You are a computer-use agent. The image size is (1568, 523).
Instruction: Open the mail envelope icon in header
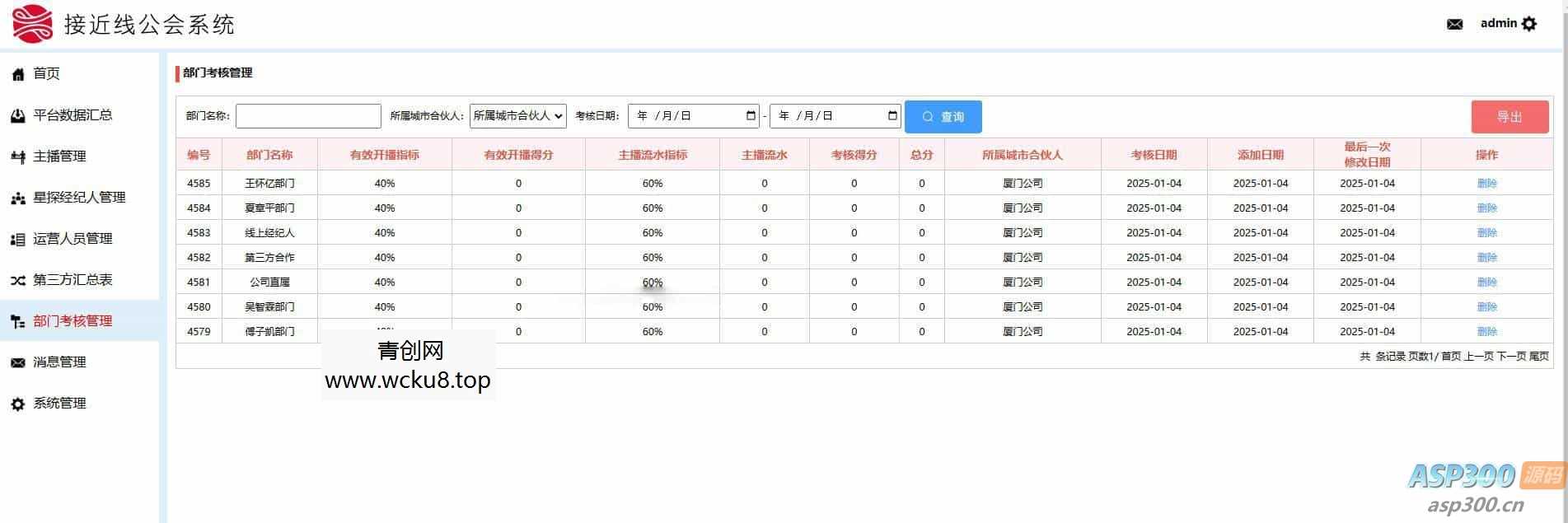click(1454, 25)
